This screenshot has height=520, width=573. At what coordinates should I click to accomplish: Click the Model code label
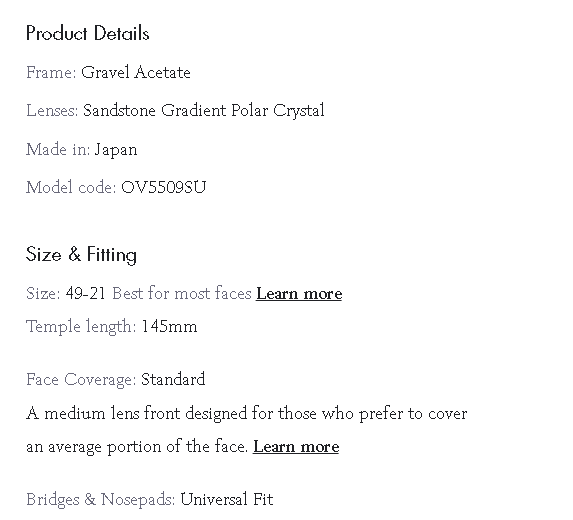click(71, 187)
